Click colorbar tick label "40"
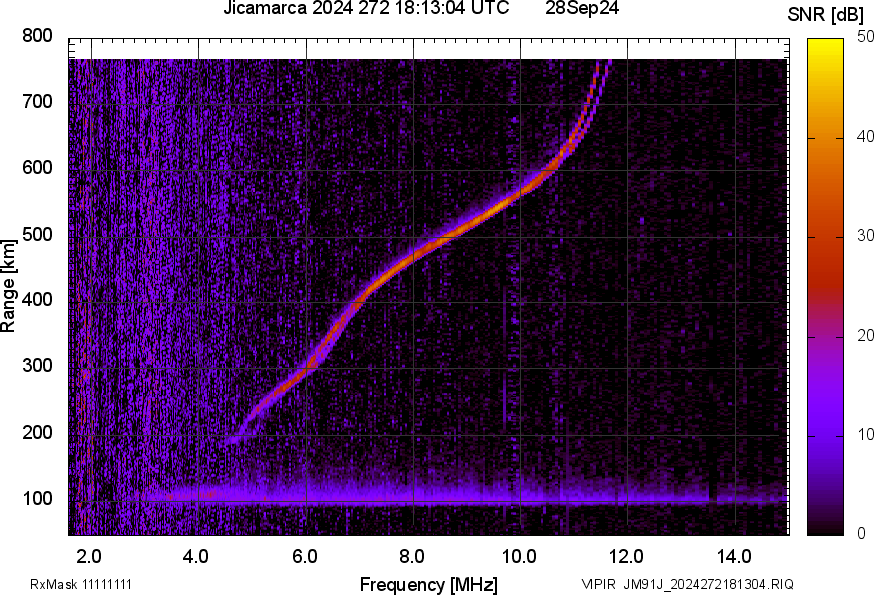This screenshot has height=595, width=874. click(866, 136)
